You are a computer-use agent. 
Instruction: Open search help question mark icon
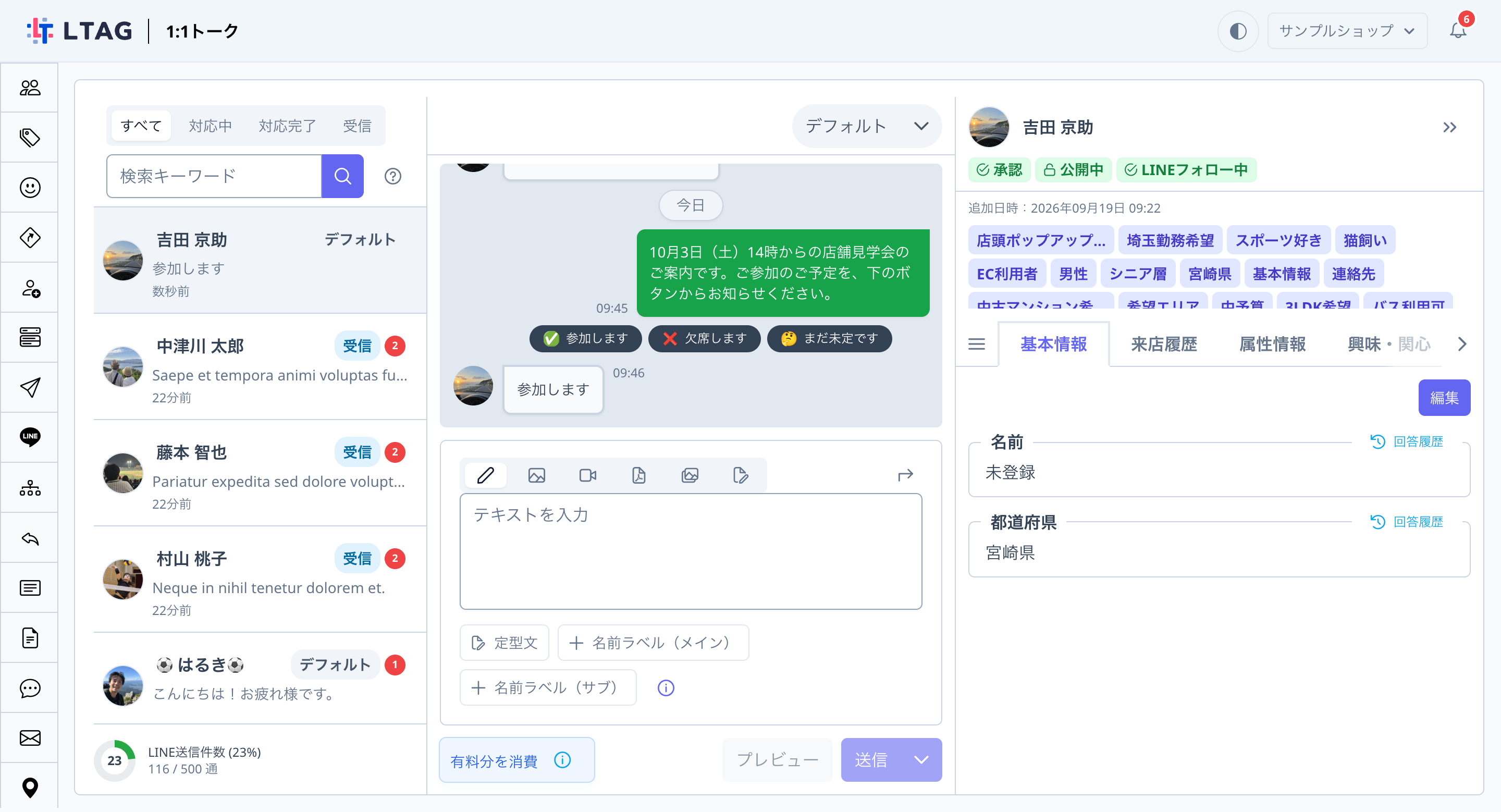click(x=393, y=176)
